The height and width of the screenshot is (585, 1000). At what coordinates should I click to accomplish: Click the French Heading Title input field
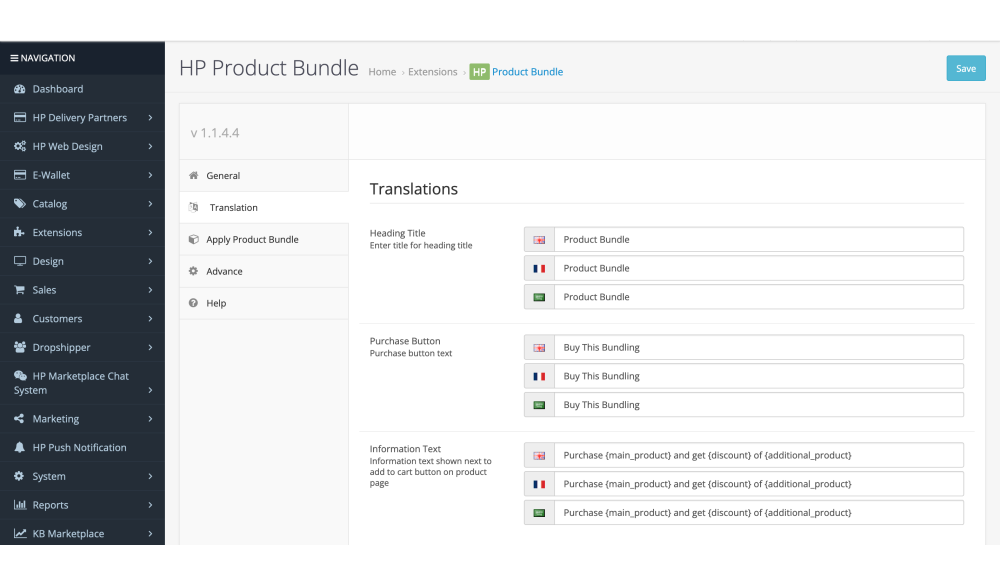click(758, 268)
